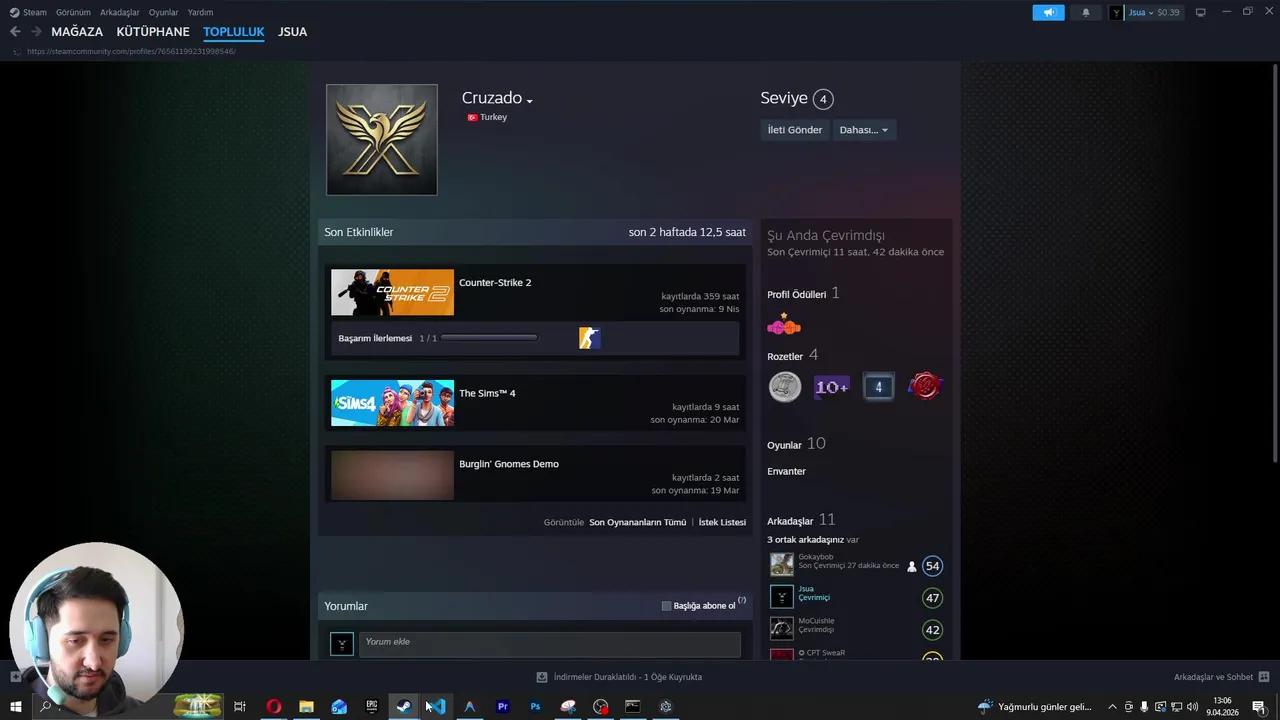Image resolution: width=1280 pixels, height=720 pixels.
Task: Open the Steam menu
Action: click(x=35, y=12)
